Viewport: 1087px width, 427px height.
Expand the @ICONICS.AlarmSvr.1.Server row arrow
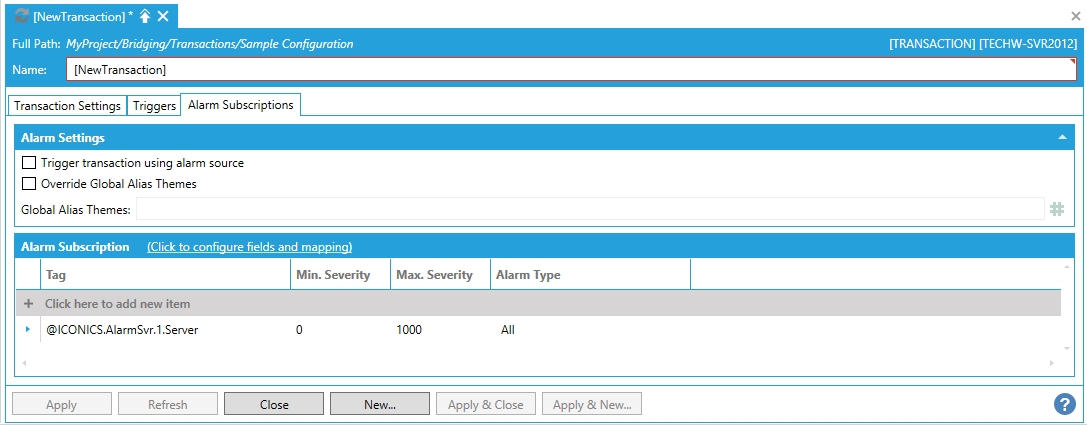tap(28, 330)
